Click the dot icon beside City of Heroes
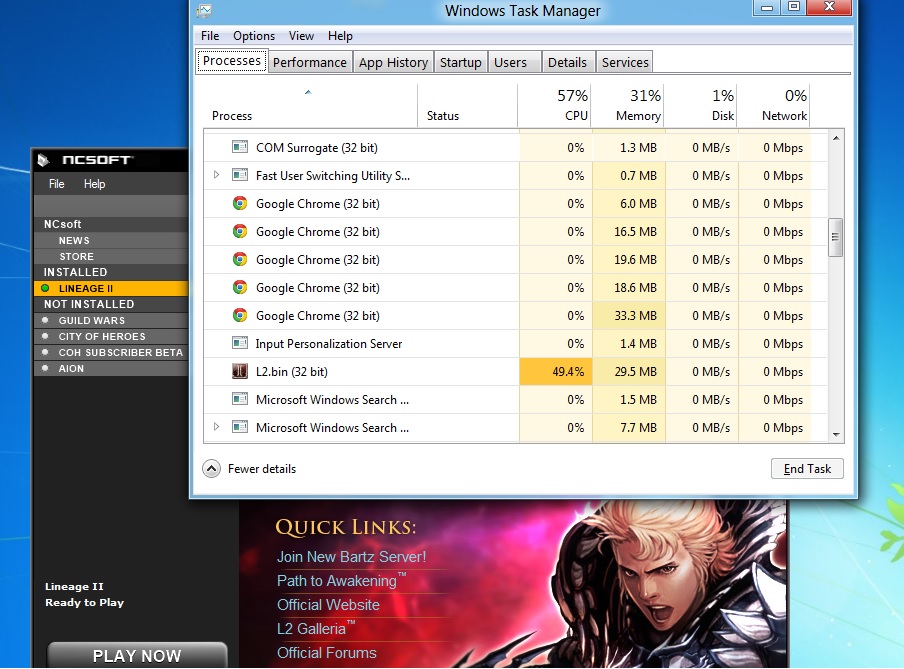The width and height of the screenshot is (904, 669). tap(45, 336)
